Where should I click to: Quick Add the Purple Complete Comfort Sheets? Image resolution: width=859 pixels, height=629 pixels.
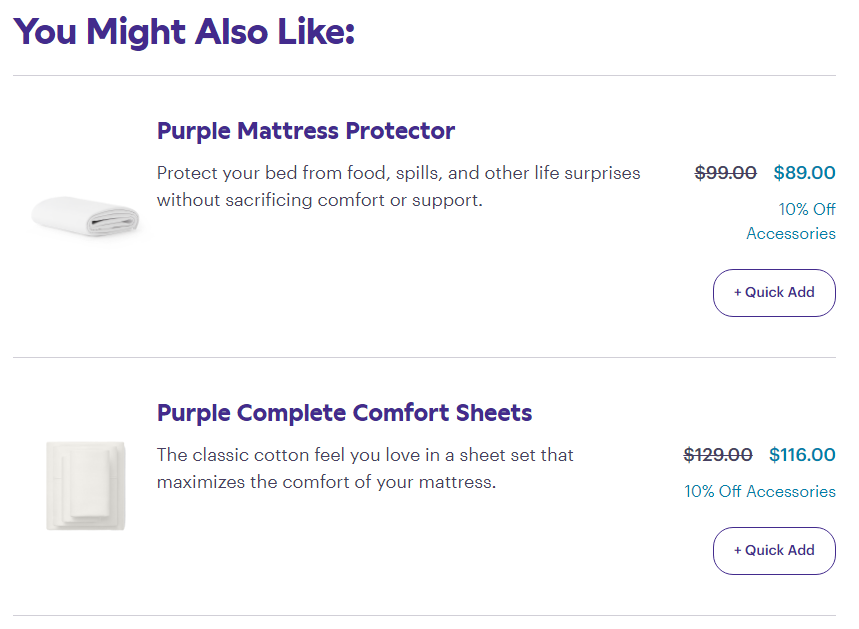[x=774, y=551]
